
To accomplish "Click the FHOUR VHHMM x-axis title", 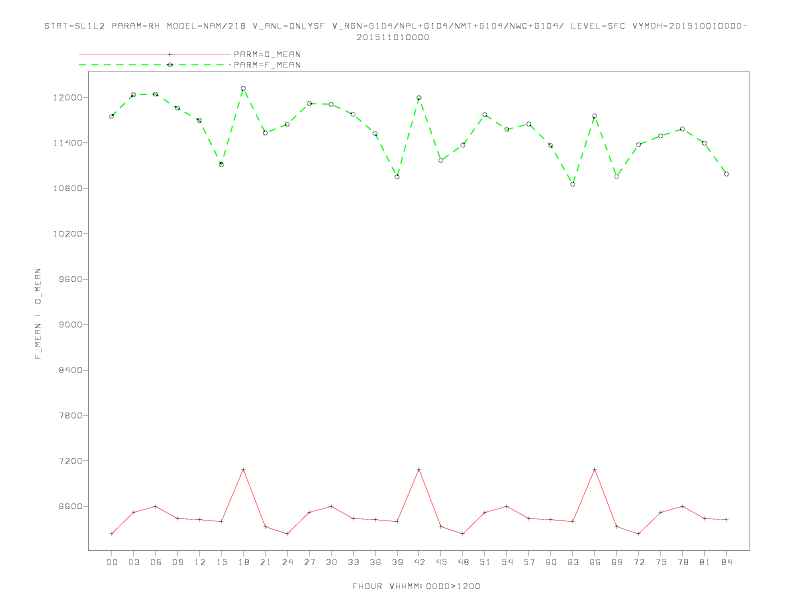I will tap(416, 586).
